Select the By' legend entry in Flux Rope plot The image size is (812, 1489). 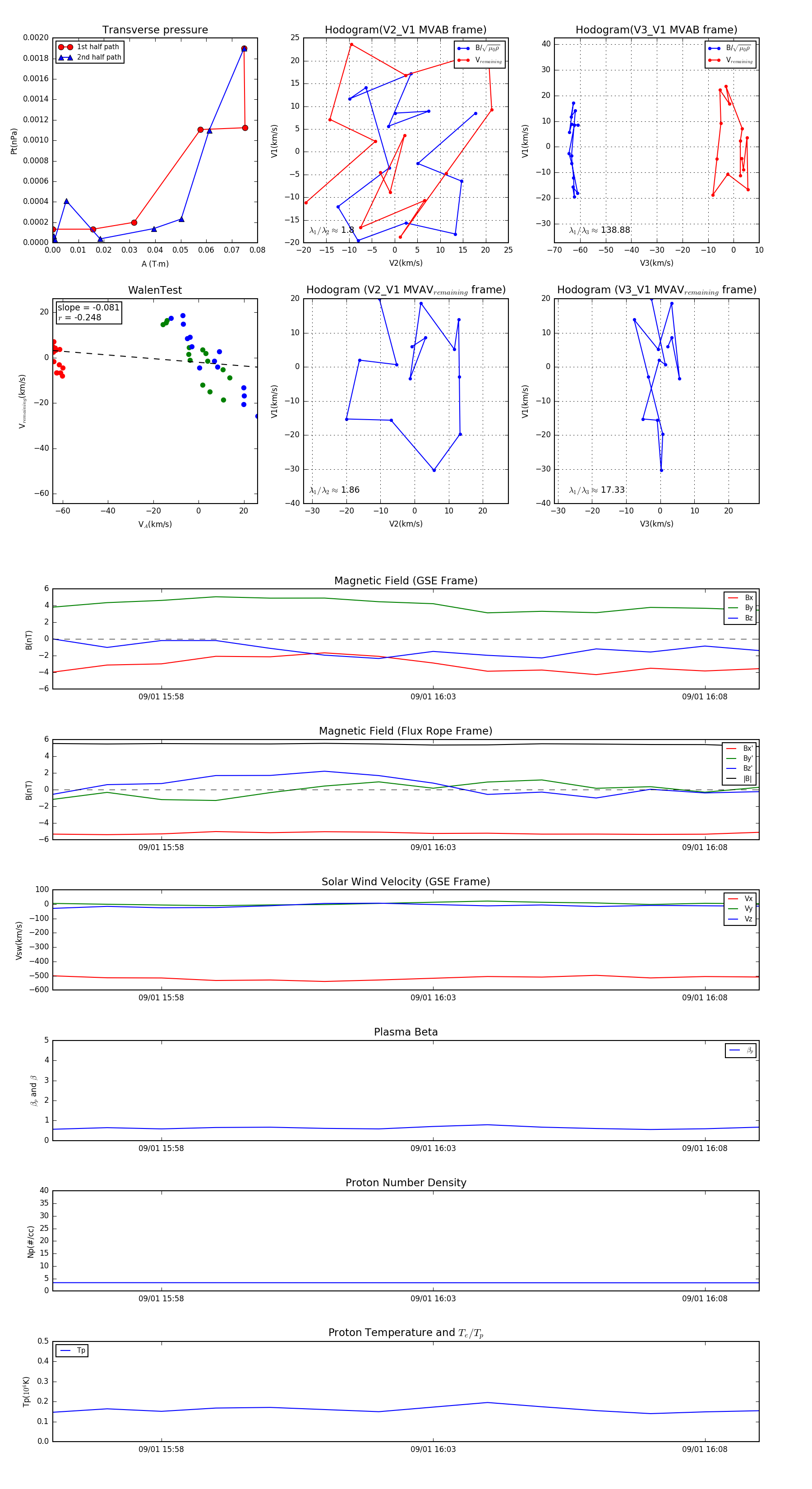pyautogui.click(x=740, y=758)
